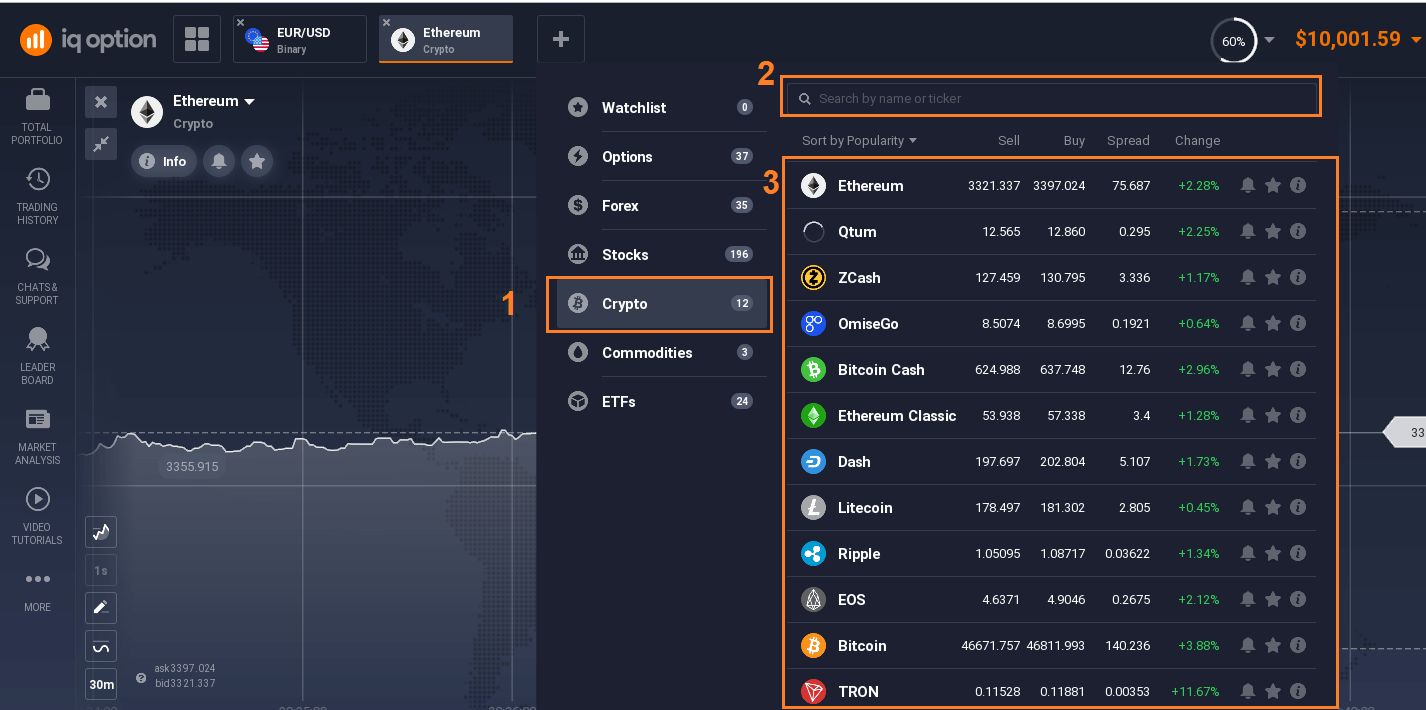Click the Info button under Ethereum
This screenshot has height=710, width=1426.
click(164, 161)
